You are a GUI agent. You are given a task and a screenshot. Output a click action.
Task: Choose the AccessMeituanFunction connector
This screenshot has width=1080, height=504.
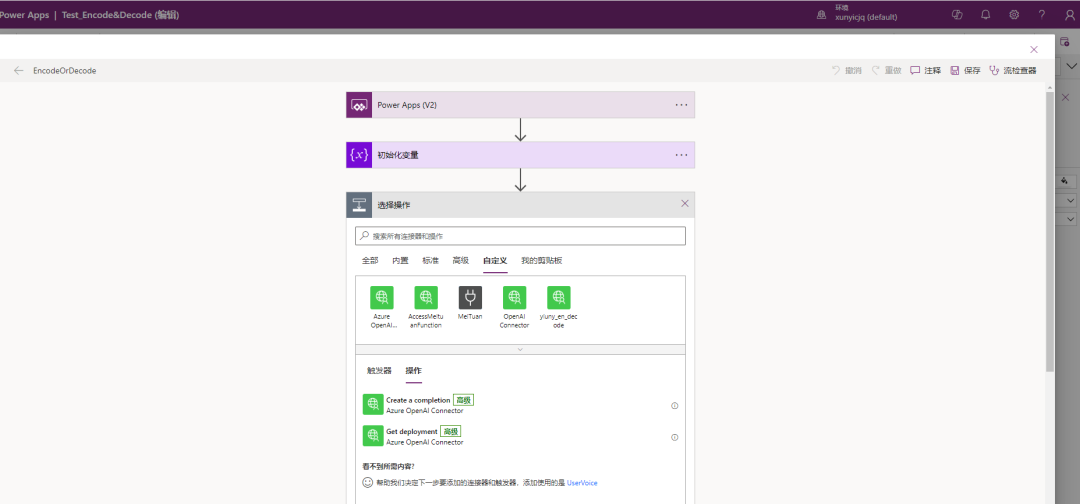(x=426, y=297)
